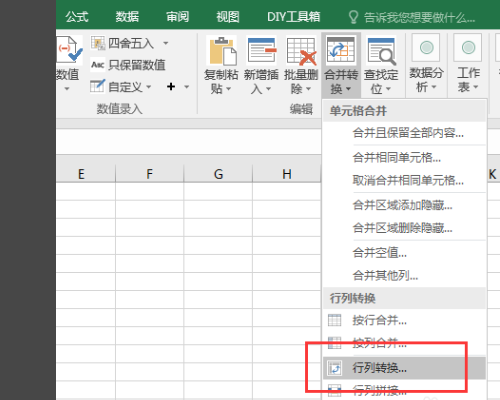
Task: Click the 数值 checkmark page icon
Action: (x=69, y=49)
